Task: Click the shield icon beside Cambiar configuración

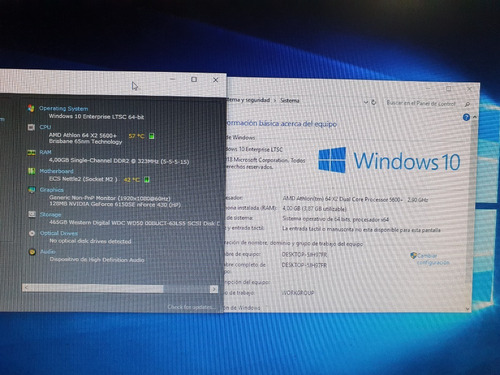Action: coord(413,256)
